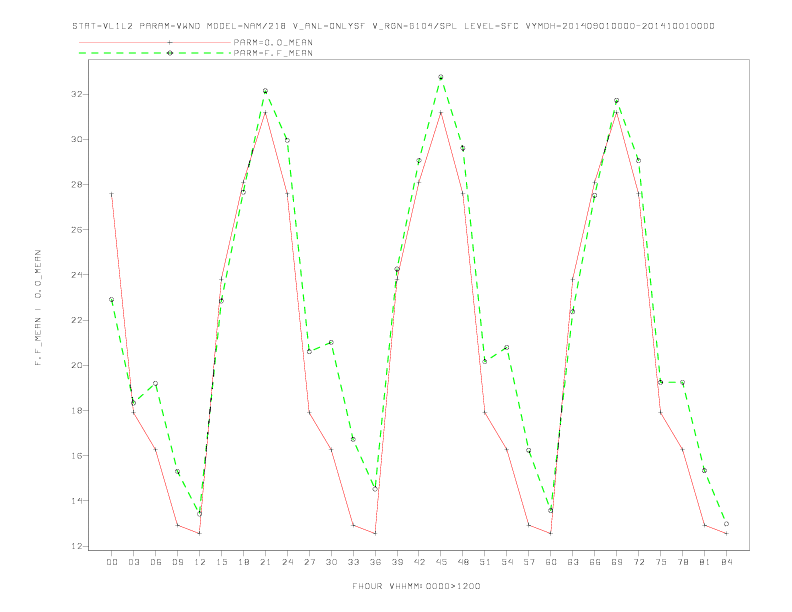The height and width of the screenshot is (612, 792).
Task: Click the x-axis tick label 66
Action: (x=595, y=562)
